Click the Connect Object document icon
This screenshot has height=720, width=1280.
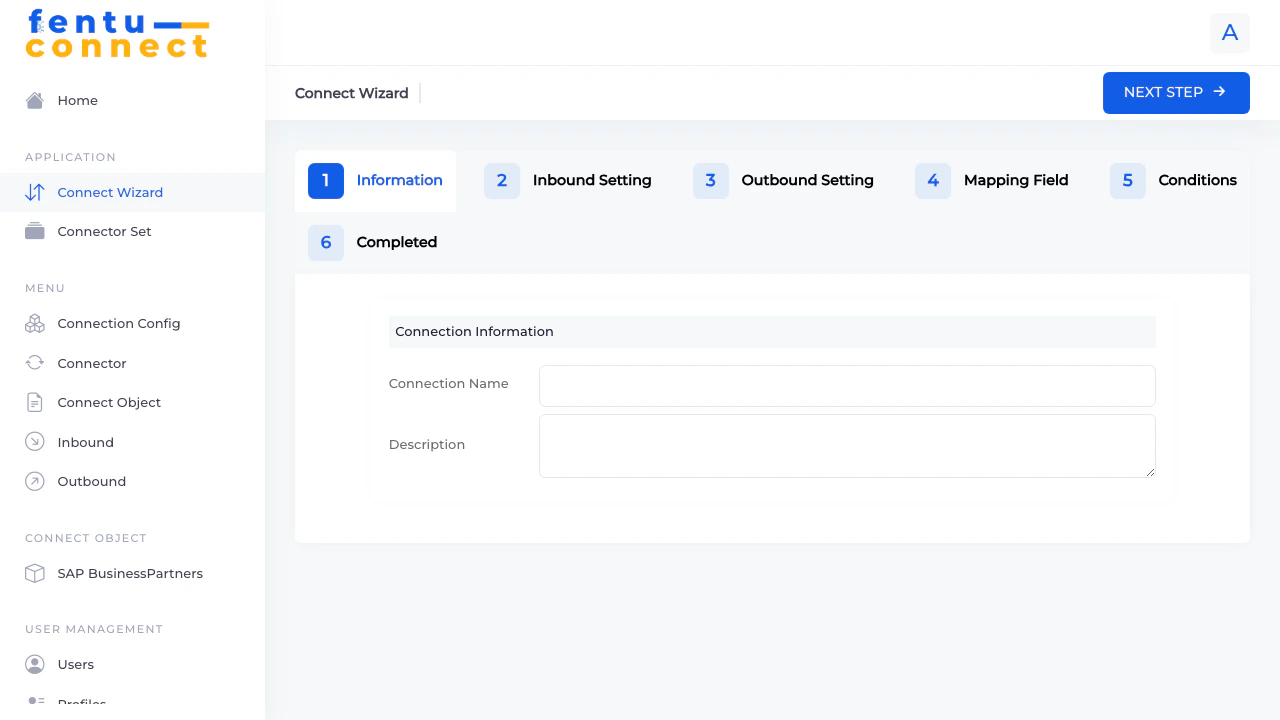[x=35, y=402]
